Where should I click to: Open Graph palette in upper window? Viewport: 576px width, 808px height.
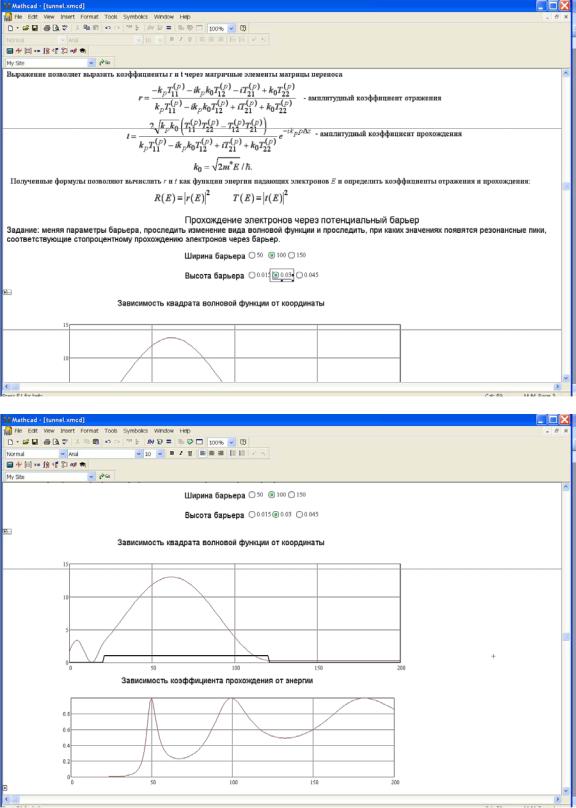point(19,51)
